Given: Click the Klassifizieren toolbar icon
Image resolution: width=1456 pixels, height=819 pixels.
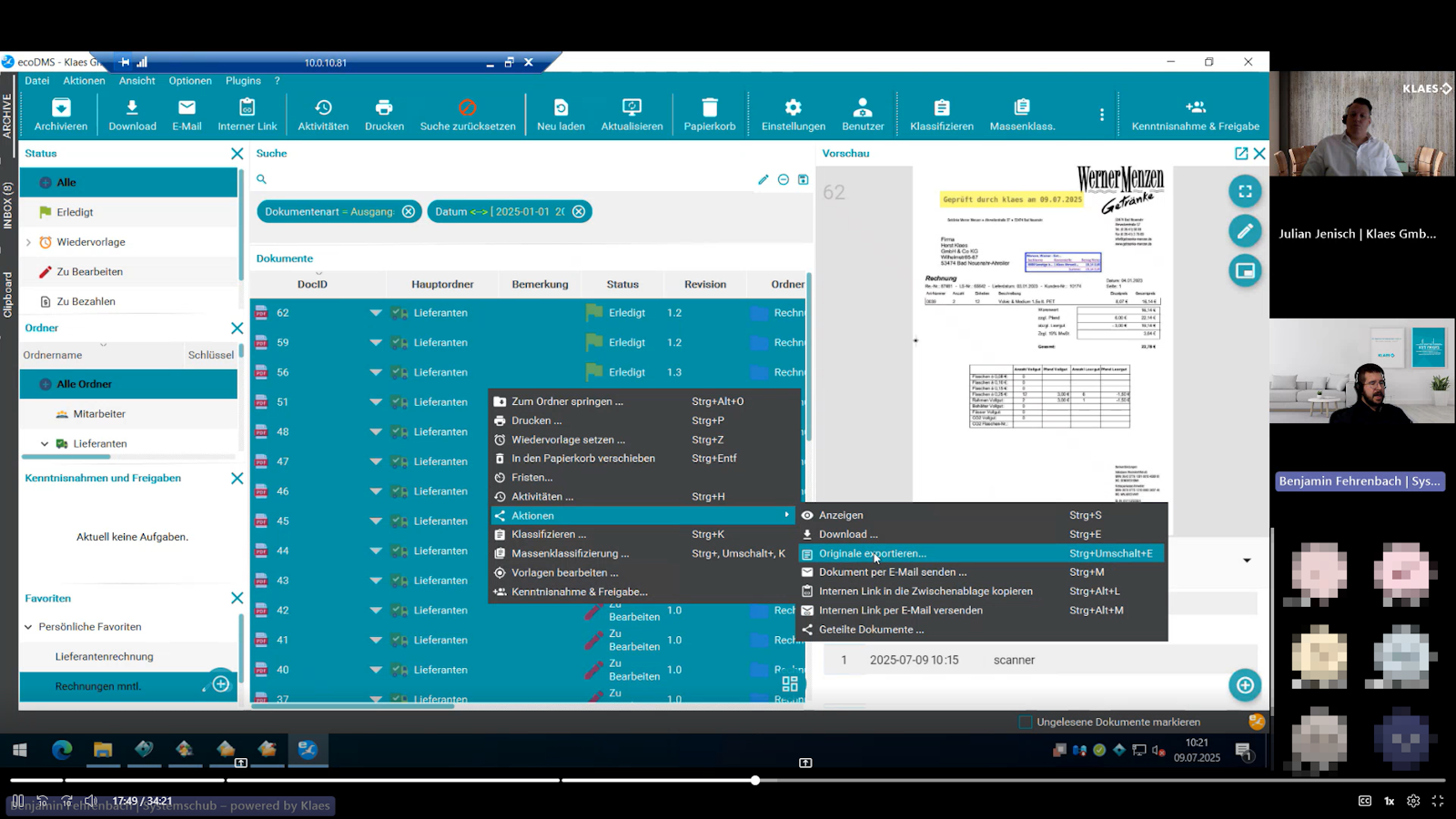Looking at the screenshot, I should click(941, 107).
